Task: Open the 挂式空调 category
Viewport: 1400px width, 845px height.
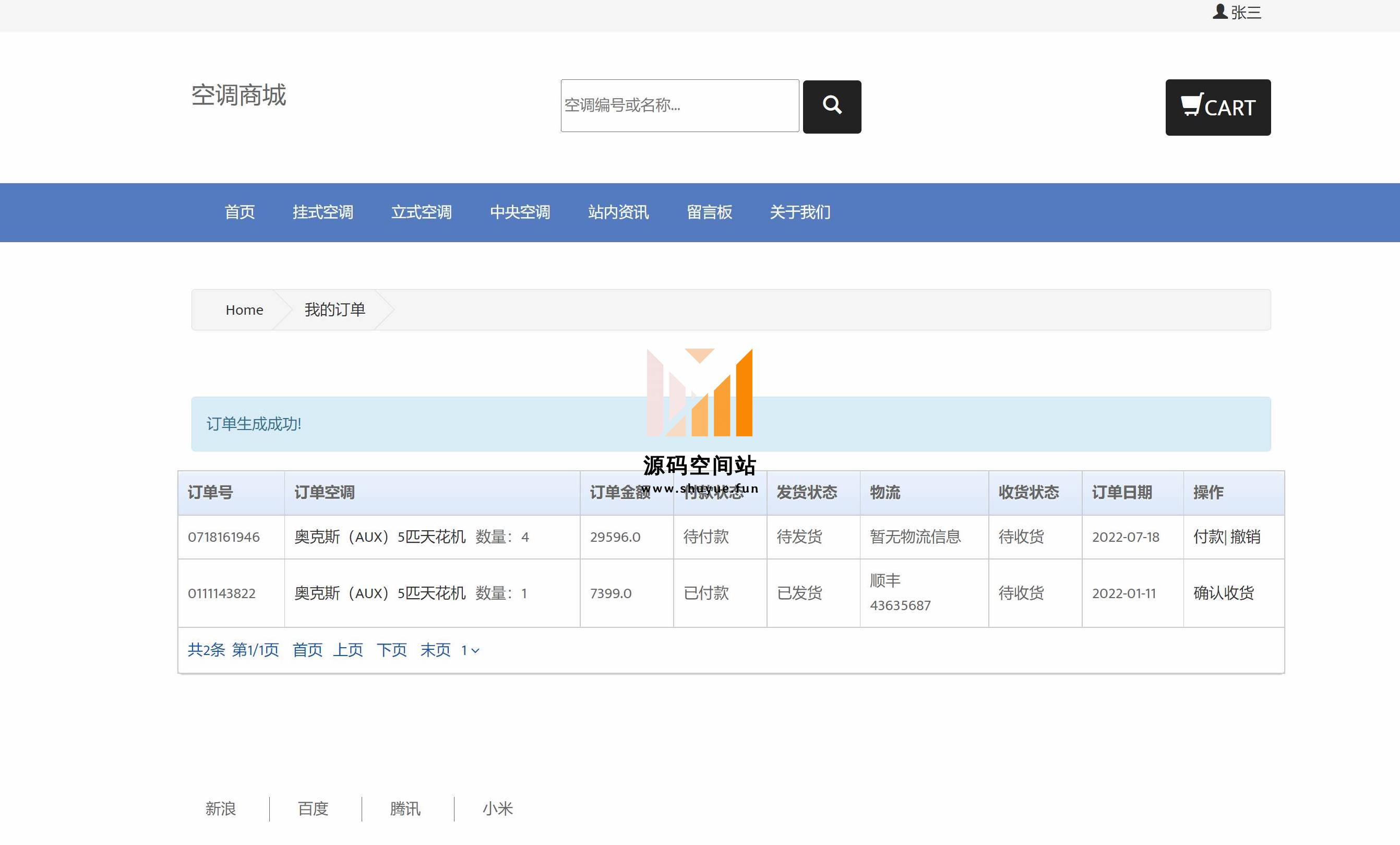Action: pyautogui.click(x=322, y=212)
